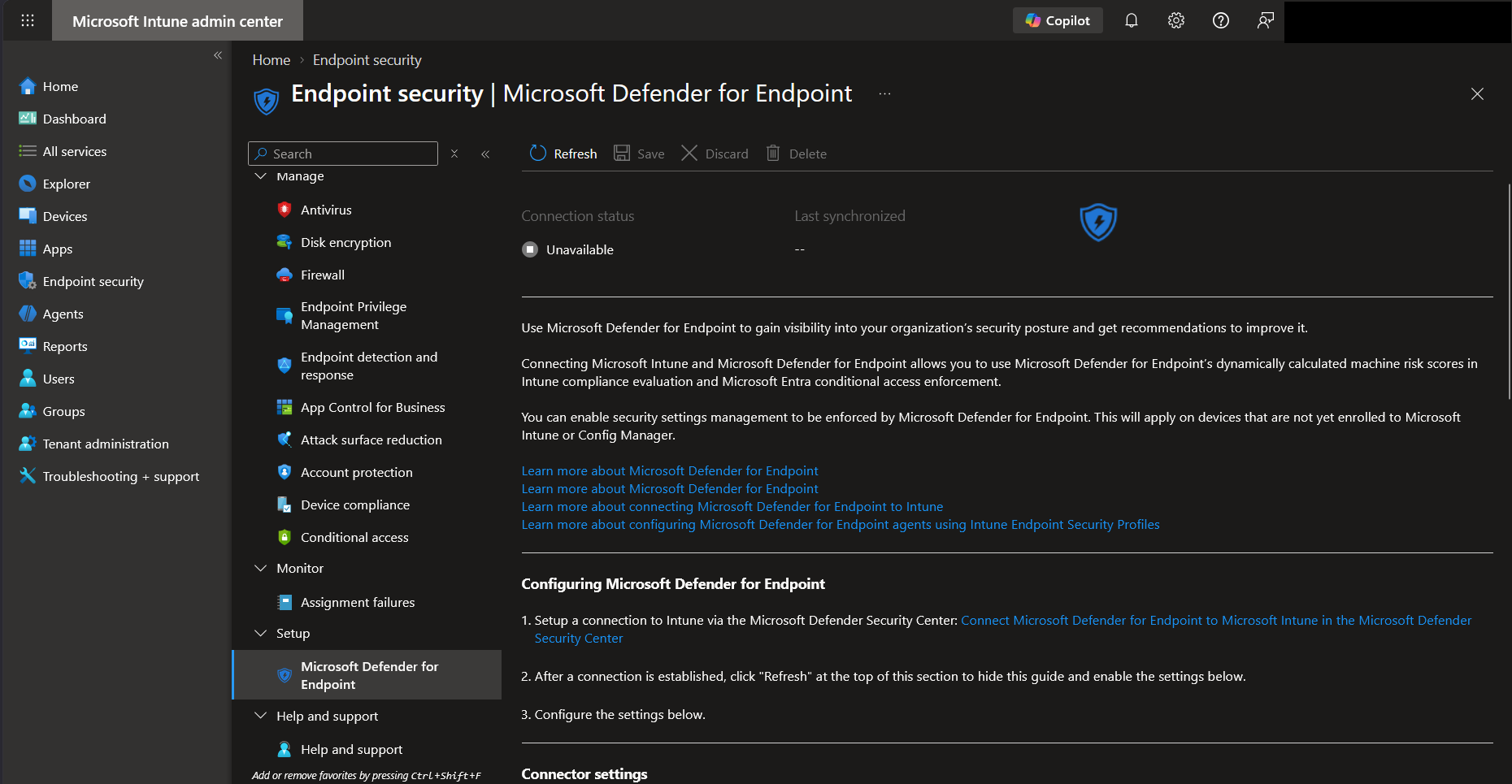Click the Groups icon in sidebar

coord(28,411)
